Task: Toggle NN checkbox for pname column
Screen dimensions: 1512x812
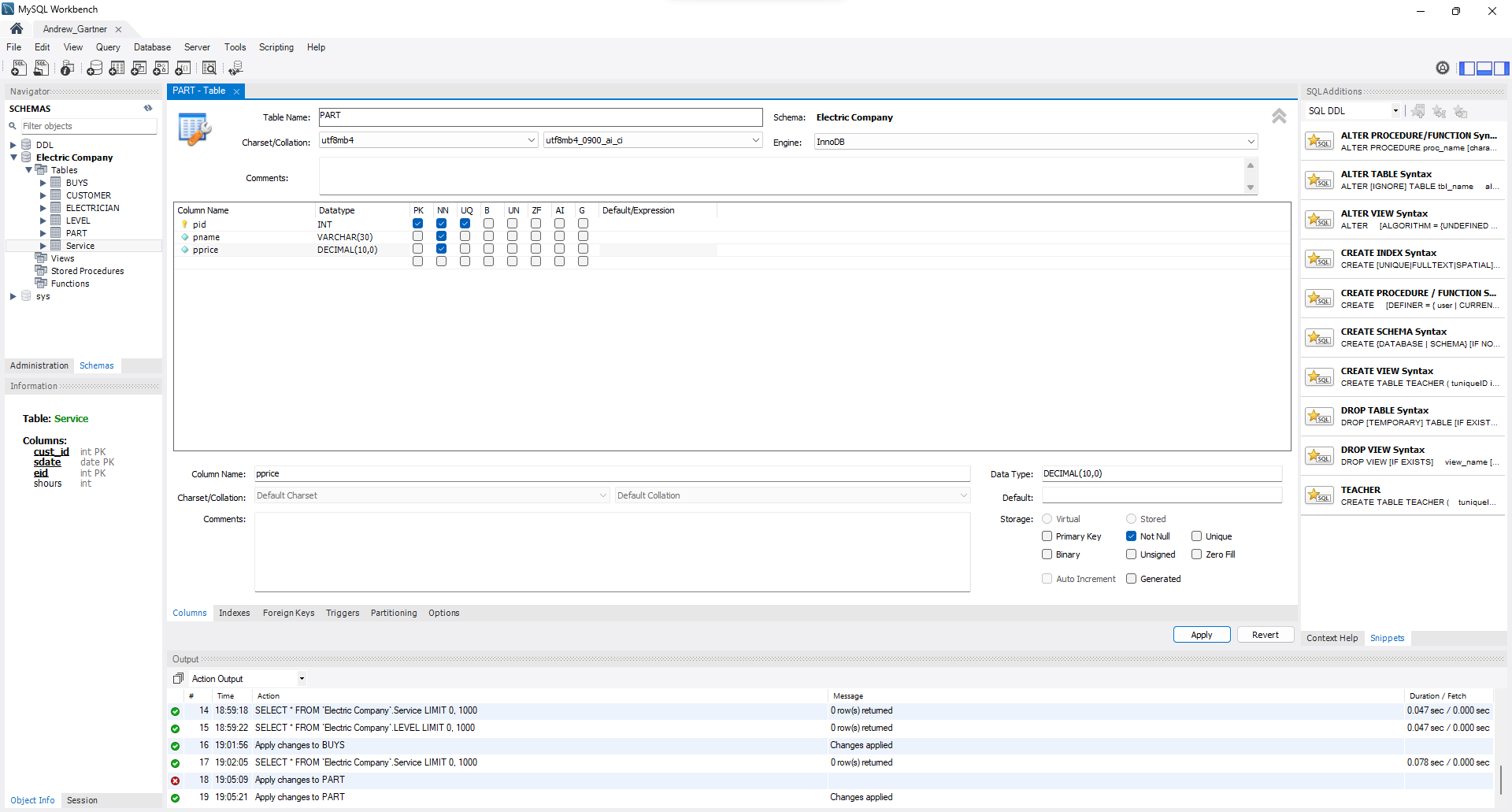Action: pyautogui.click(x=442, y=236)
